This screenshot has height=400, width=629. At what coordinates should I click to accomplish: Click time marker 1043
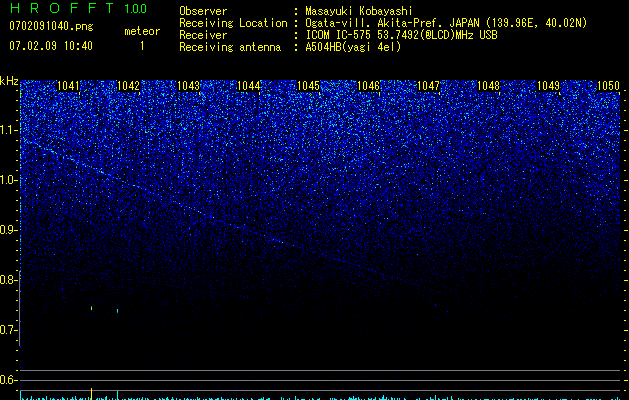pos(189,86)
